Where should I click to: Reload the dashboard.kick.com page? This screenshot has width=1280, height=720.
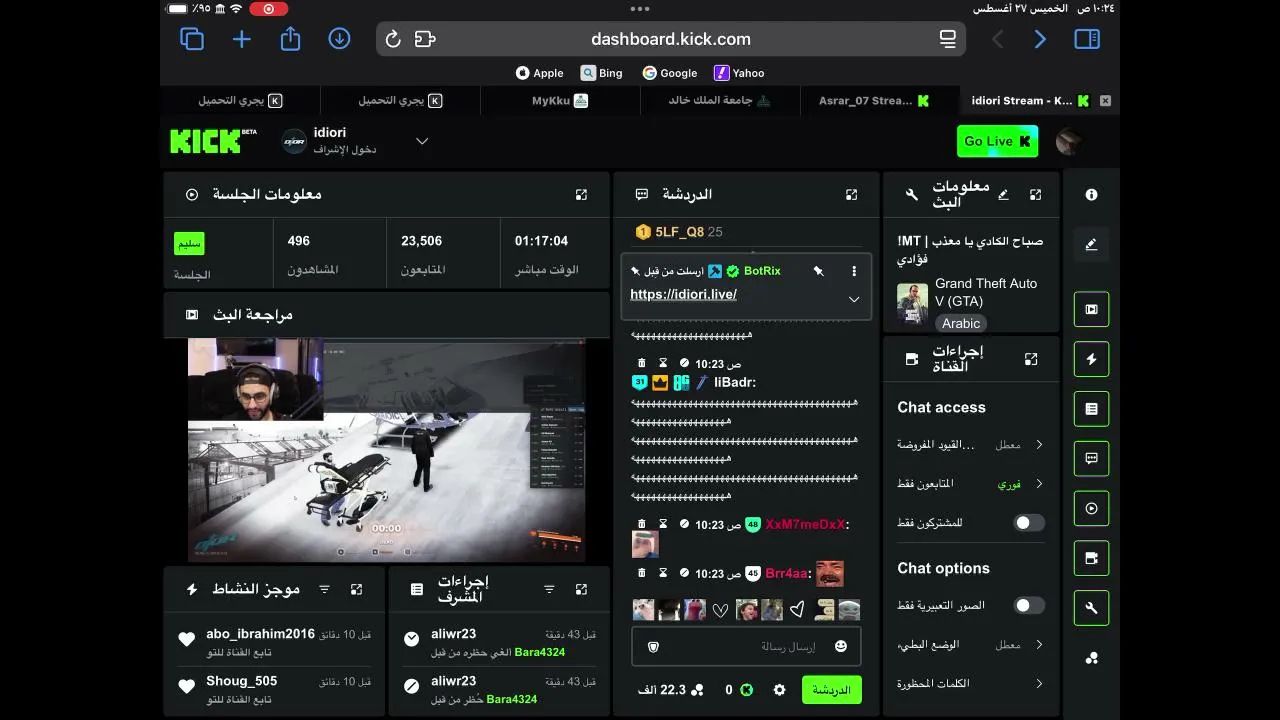(x=393, y=39)
